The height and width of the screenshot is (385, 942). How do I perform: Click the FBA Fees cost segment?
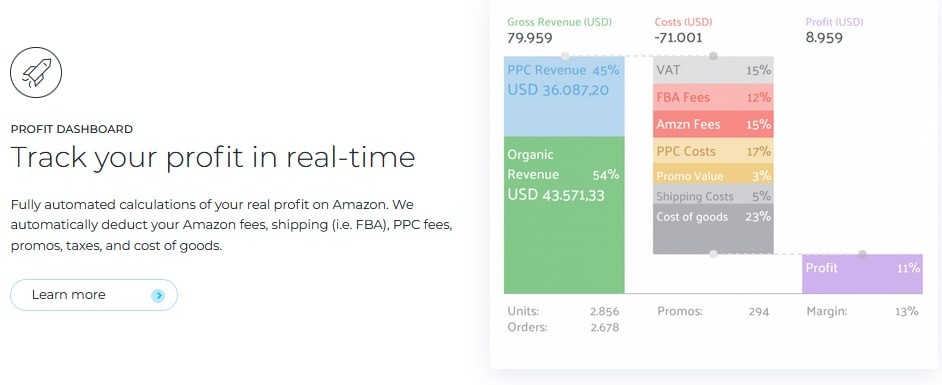point(713,97)
